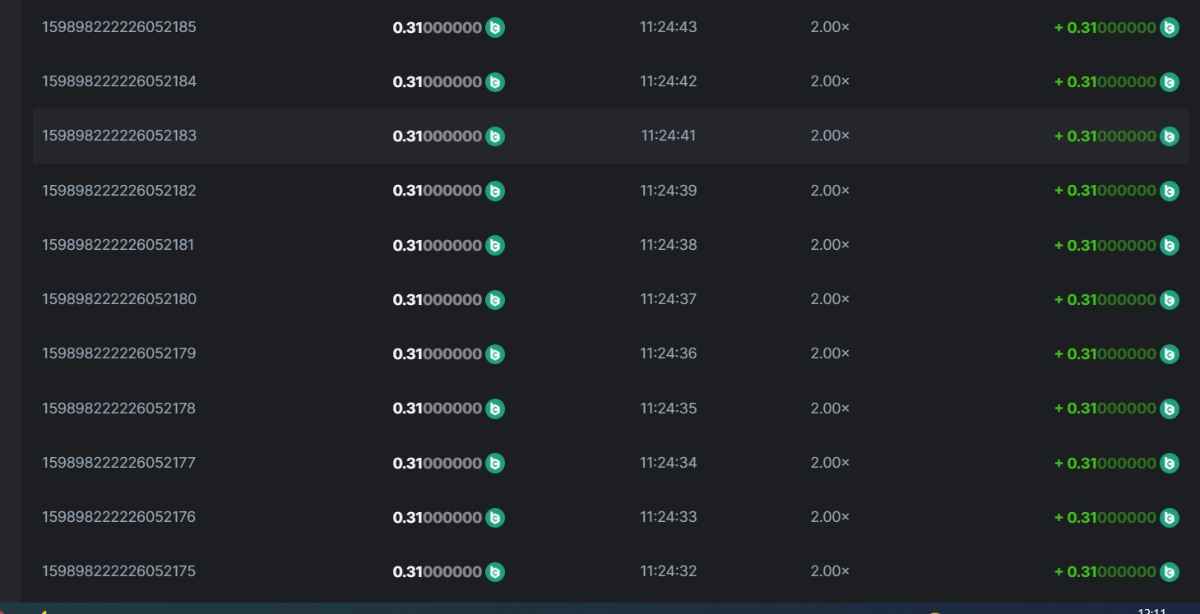Click the bet amount coin icon in the 11:24:36 row
The height and width of the screenshot is (614, 1200).
pyautogui.click(x=495, y=354)
